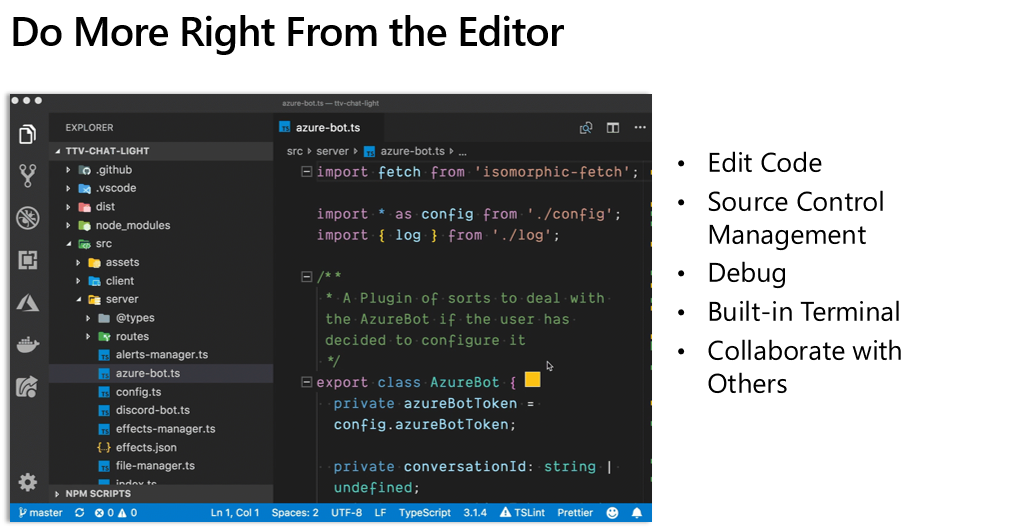
Task: Click the conversationId property in code
Action: tap(465, 466)
